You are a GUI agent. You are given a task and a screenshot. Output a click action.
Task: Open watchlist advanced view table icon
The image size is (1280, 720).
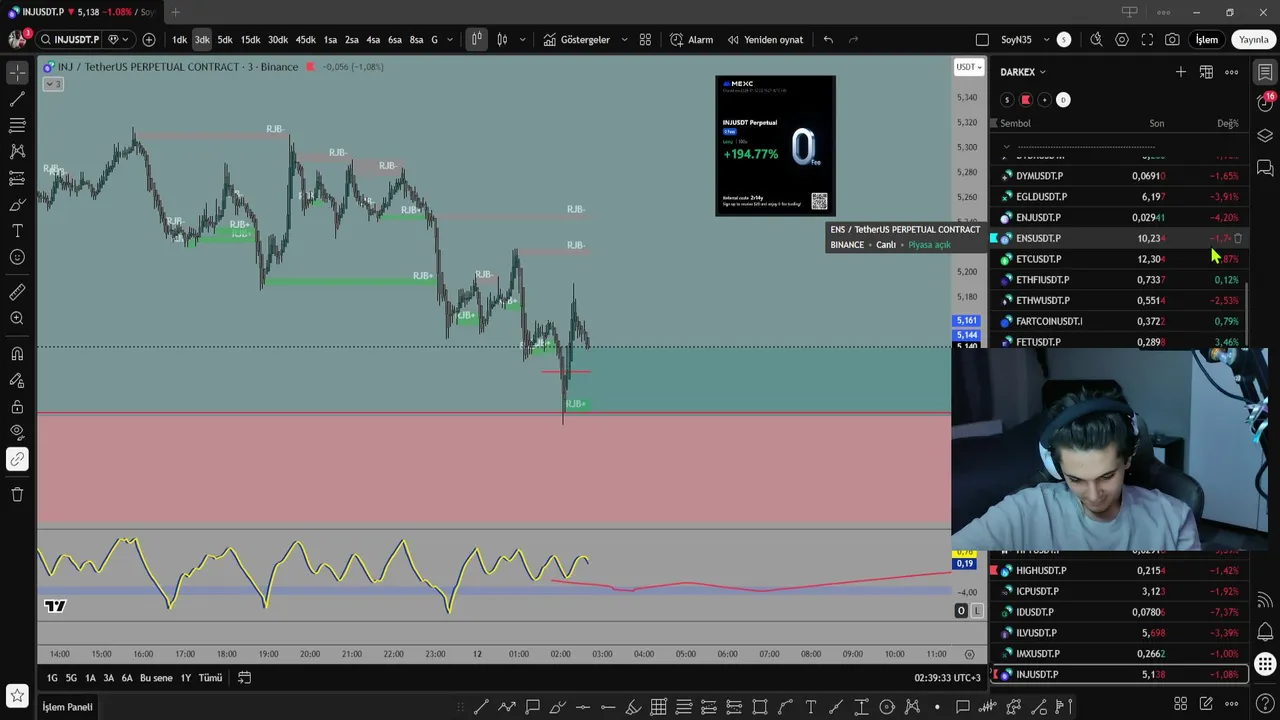click(x=1206, y=72)
